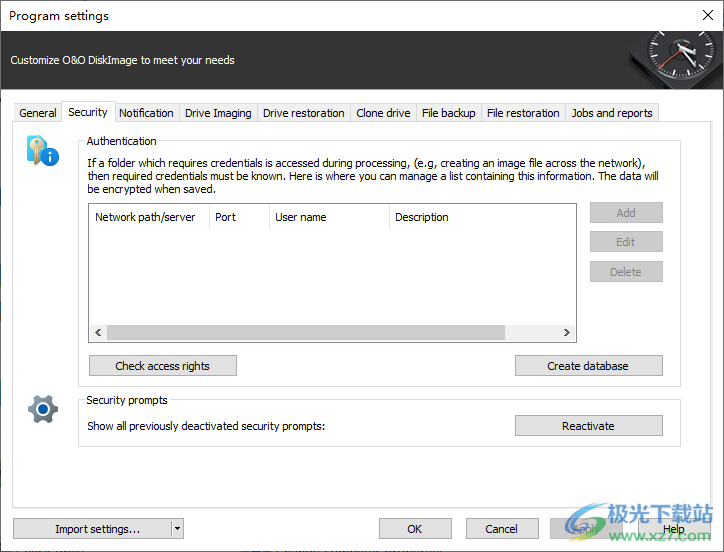Click the Network path/server column header
Viewport: 724px width, 552px height.
(149, 217)
